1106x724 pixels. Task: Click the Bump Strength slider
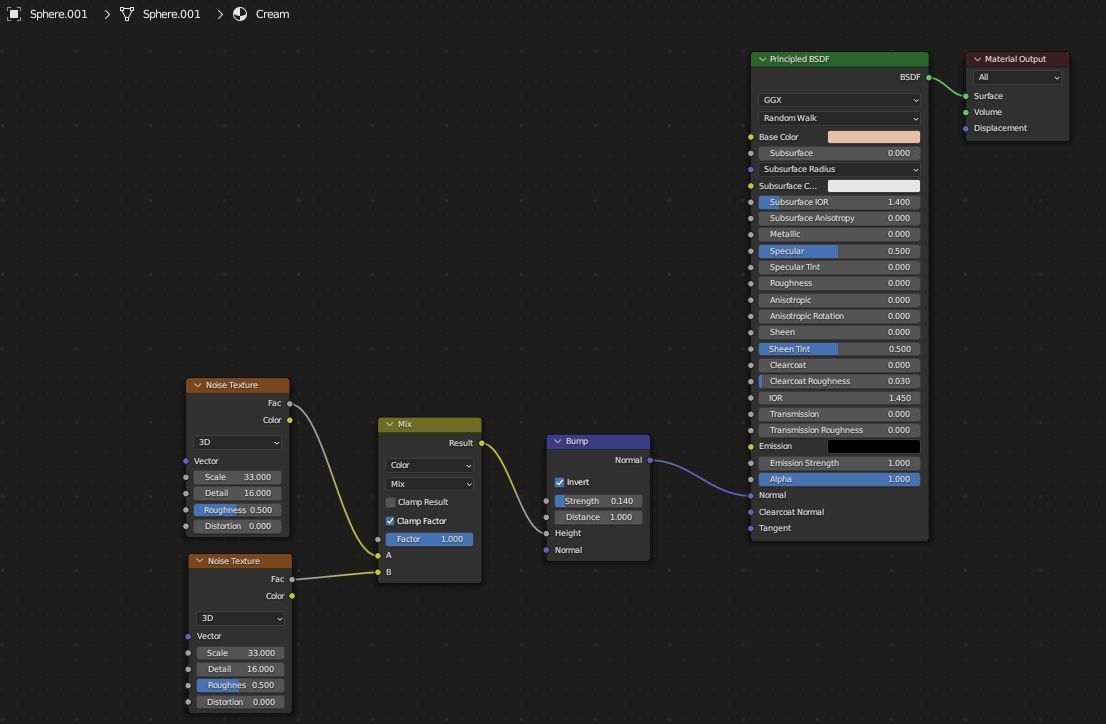coord(597,501)
